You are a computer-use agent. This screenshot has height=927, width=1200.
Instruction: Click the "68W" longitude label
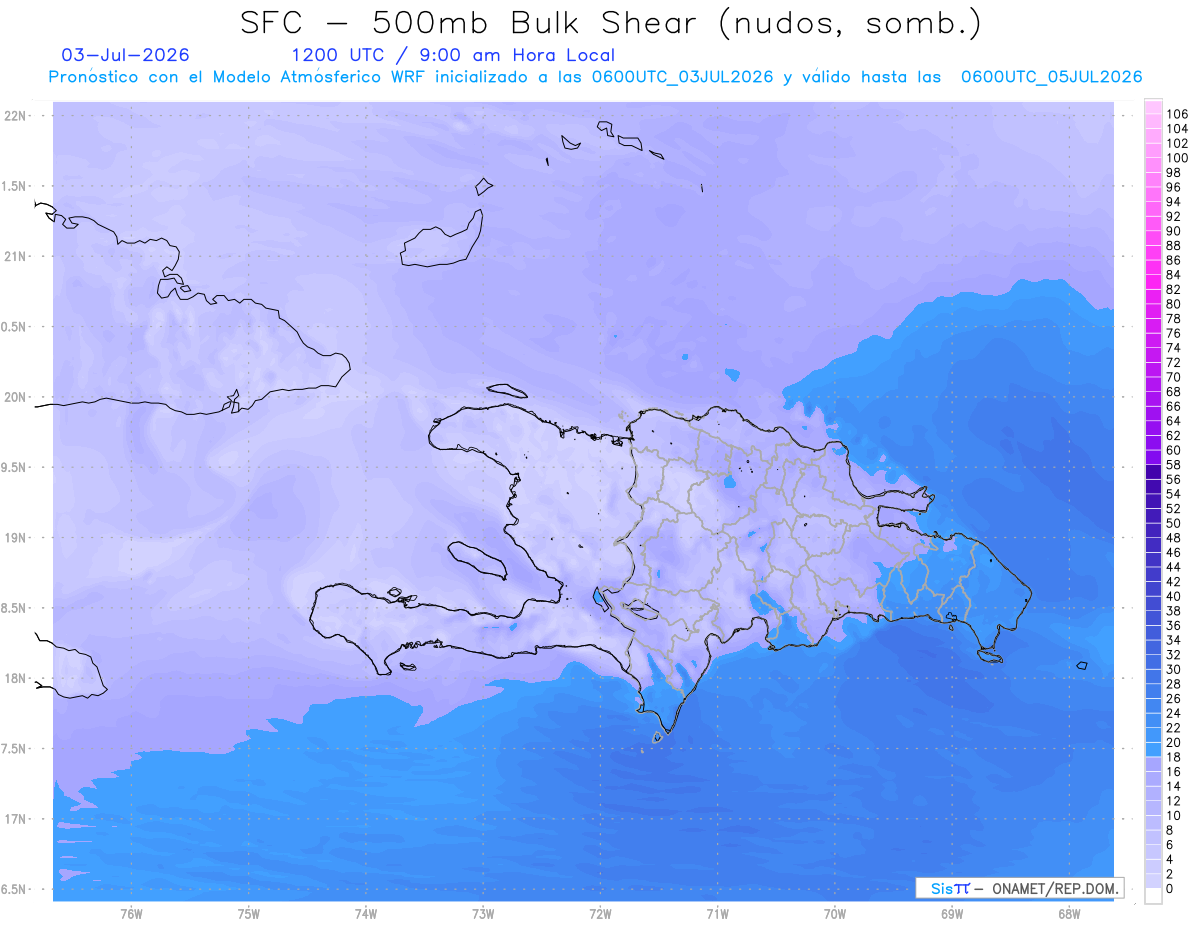[x=1069, y=913]
